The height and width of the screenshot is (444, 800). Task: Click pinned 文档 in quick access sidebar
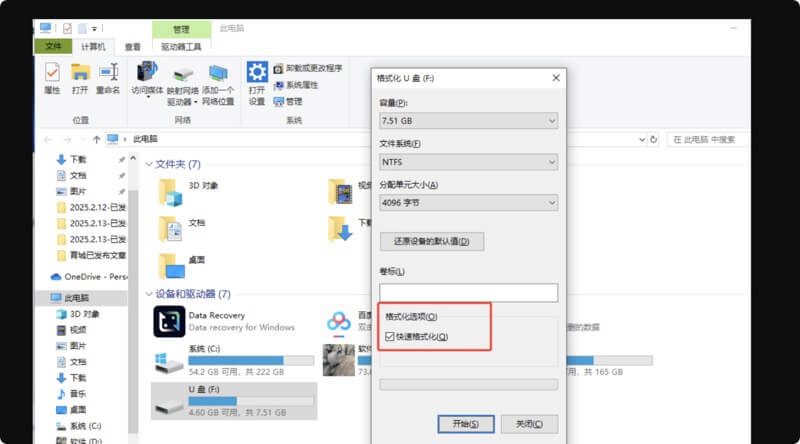77,175
